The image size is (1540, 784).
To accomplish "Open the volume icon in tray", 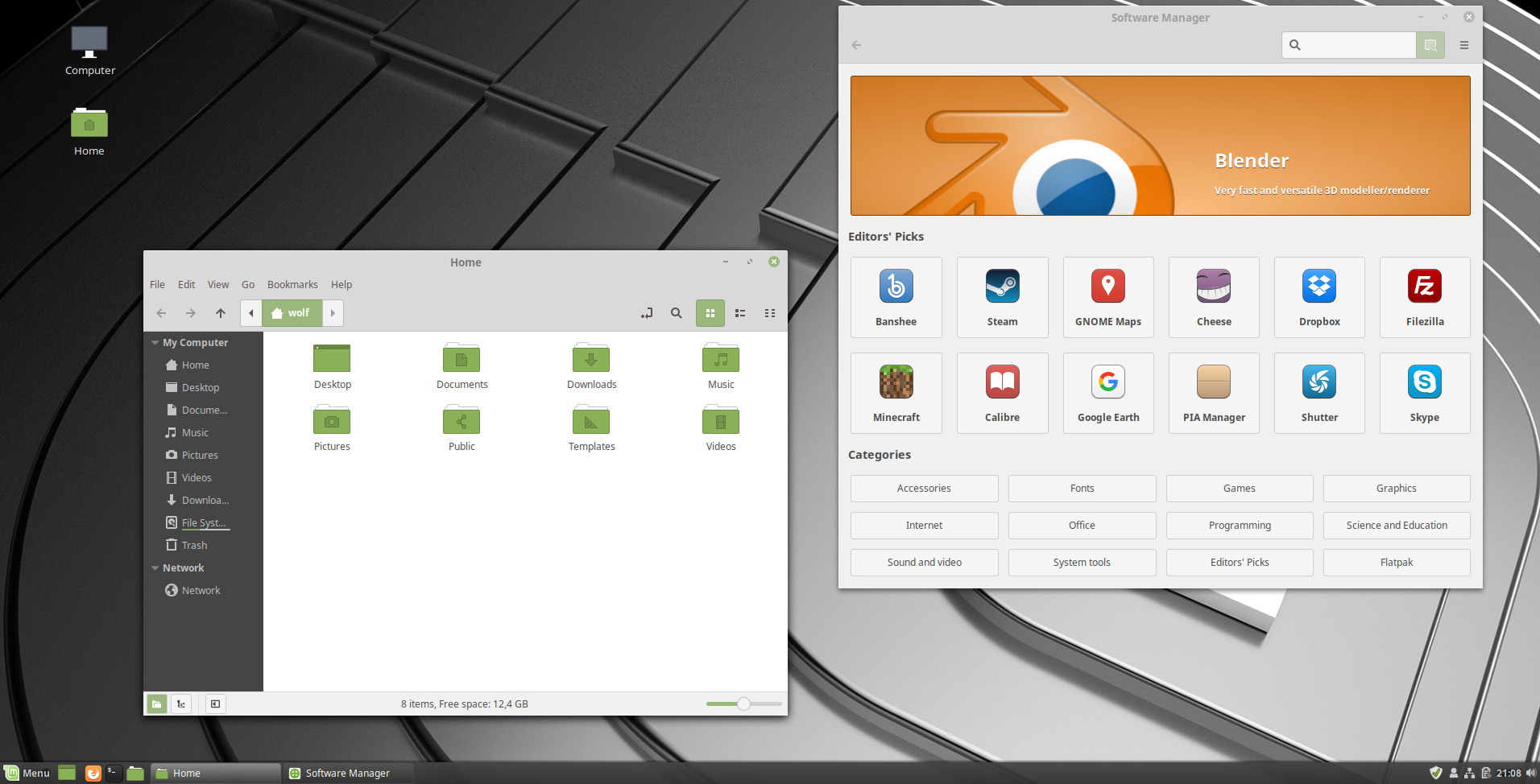I will [1530, 774].
